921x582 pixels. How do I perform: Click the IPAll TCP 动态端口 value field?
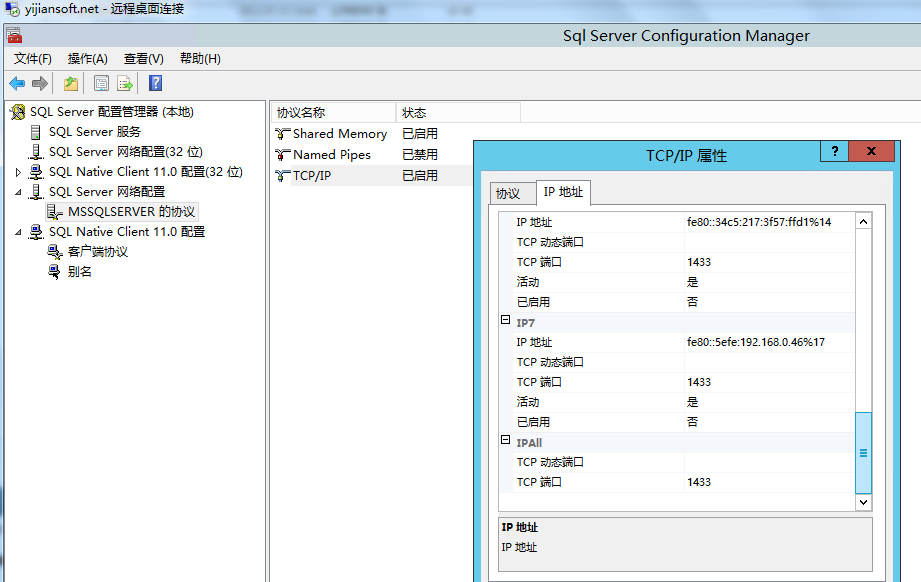[x=769, y=462]
